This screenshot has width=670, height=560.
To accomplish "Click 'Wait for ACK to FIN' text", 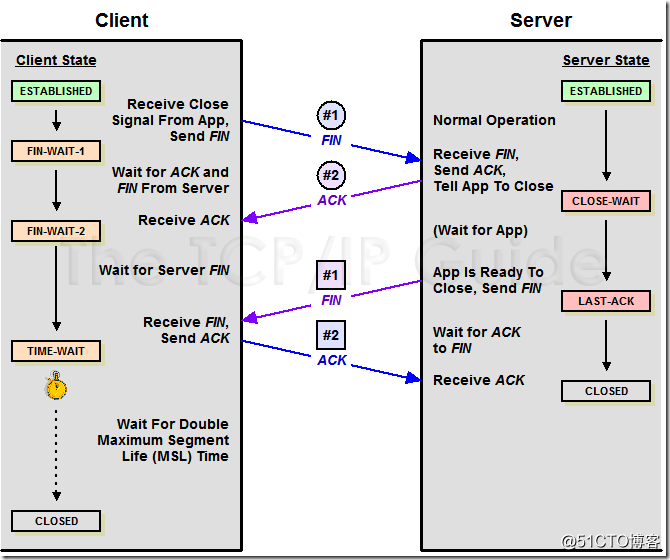I will 477,340.
